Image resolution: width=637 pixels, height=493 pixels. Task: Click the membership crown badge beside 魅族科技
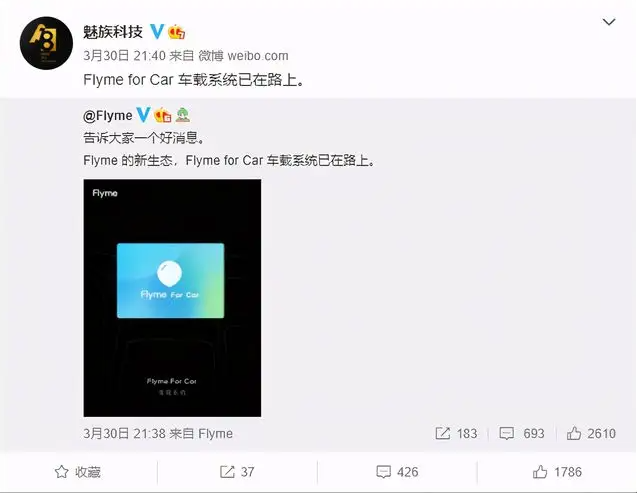(x=177, y=32)
